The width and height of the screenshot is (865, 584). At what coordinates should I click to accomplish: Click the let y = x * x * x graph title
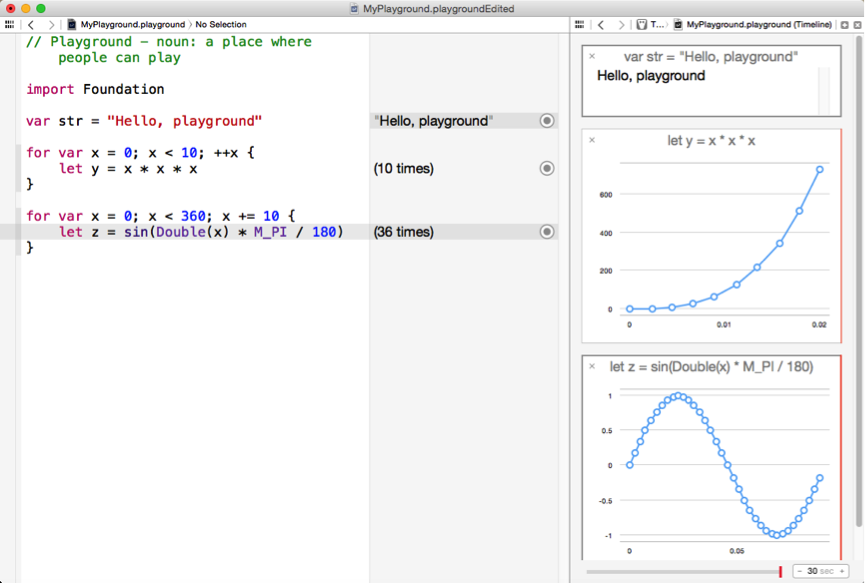click(x=711, y=141)
